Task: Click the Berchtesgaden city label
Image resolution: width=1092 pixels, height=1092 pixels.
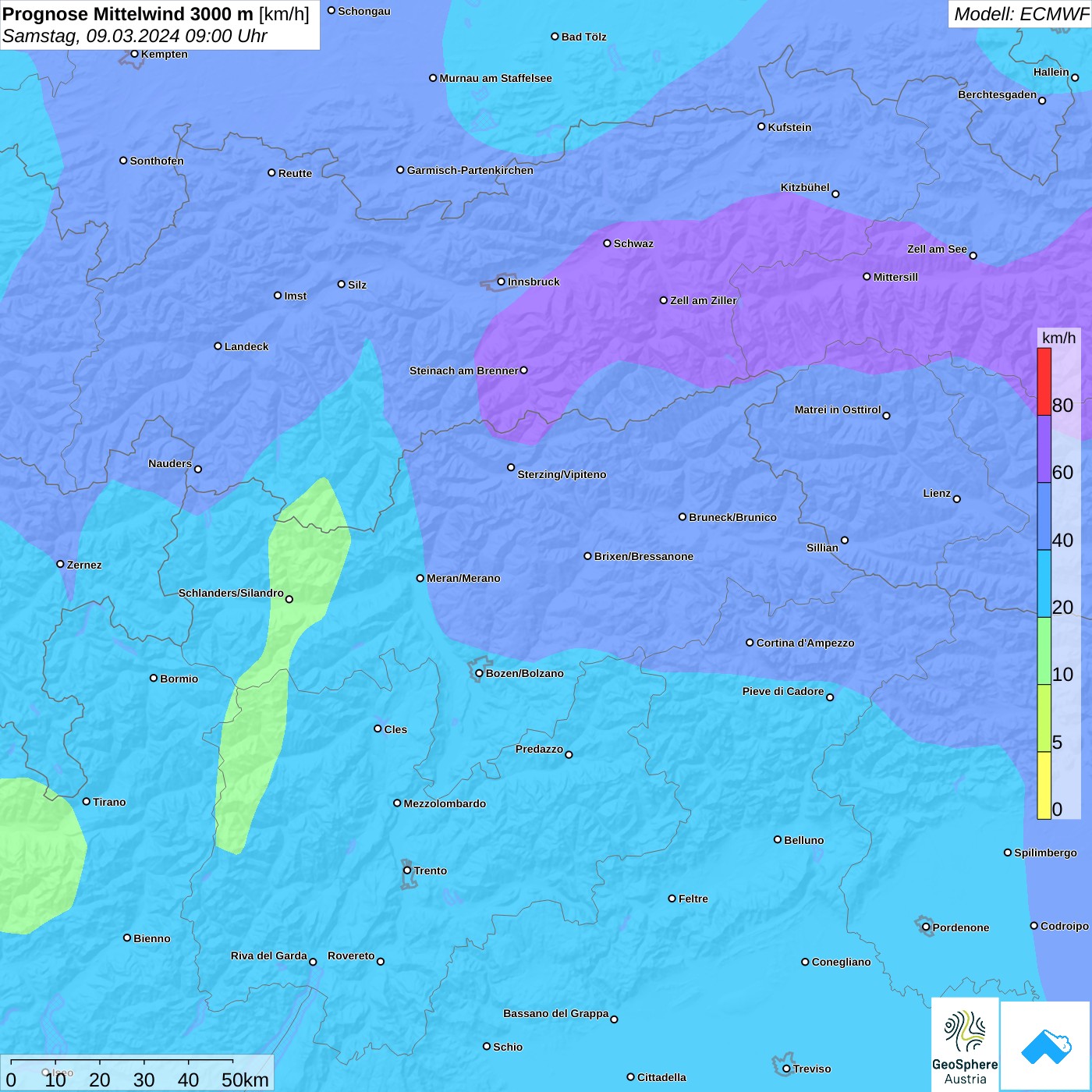Action: [998, 94]
